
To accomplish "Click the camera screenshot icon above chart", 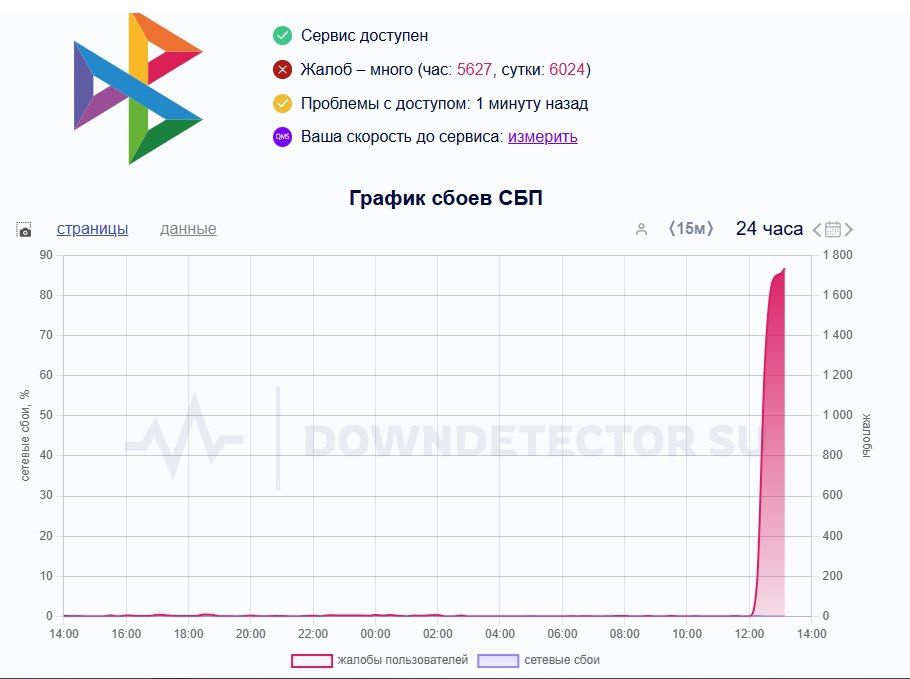I will pyautogui.click(x=24, y=230).
